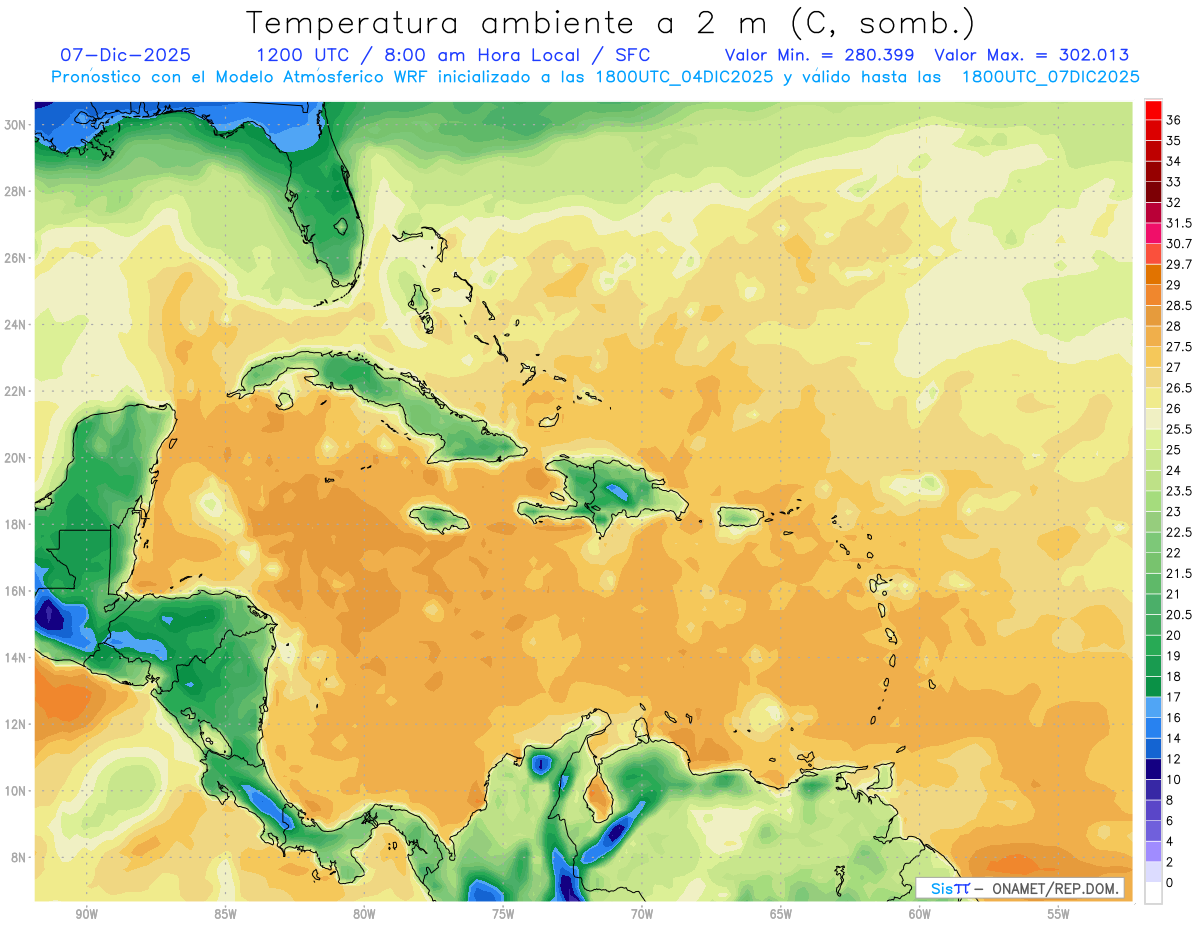Pick the magenta swatch between 30.7 and 31.5
This screenshot has height=927, width=1200.
(1153, 233)
